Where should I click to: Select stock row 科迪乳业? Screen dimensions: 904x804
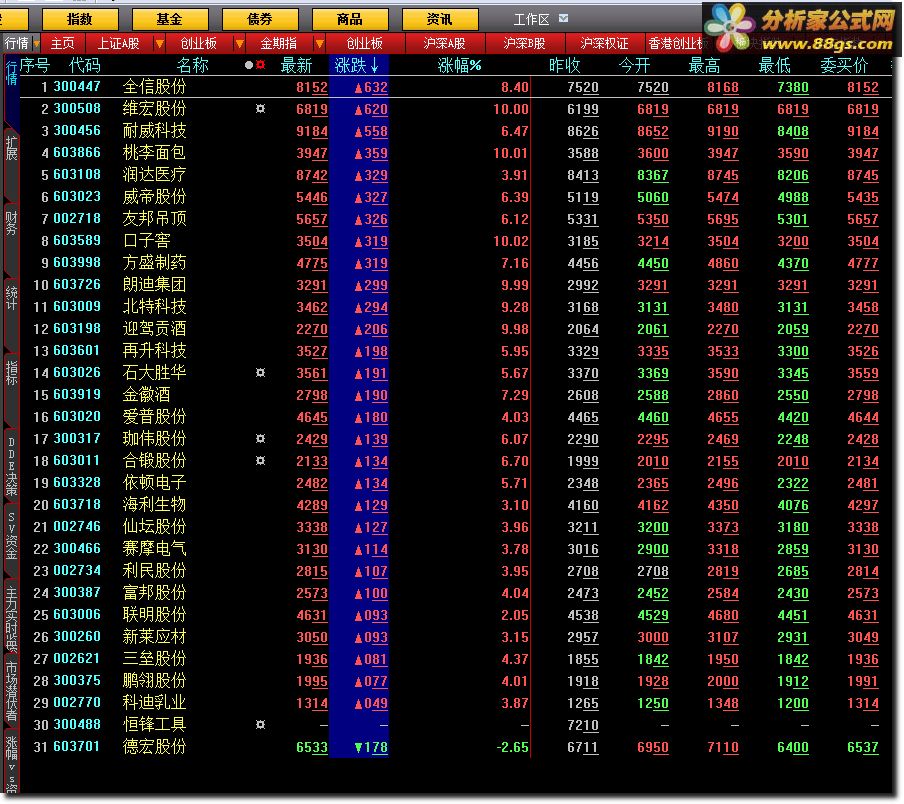pos(455,703)
